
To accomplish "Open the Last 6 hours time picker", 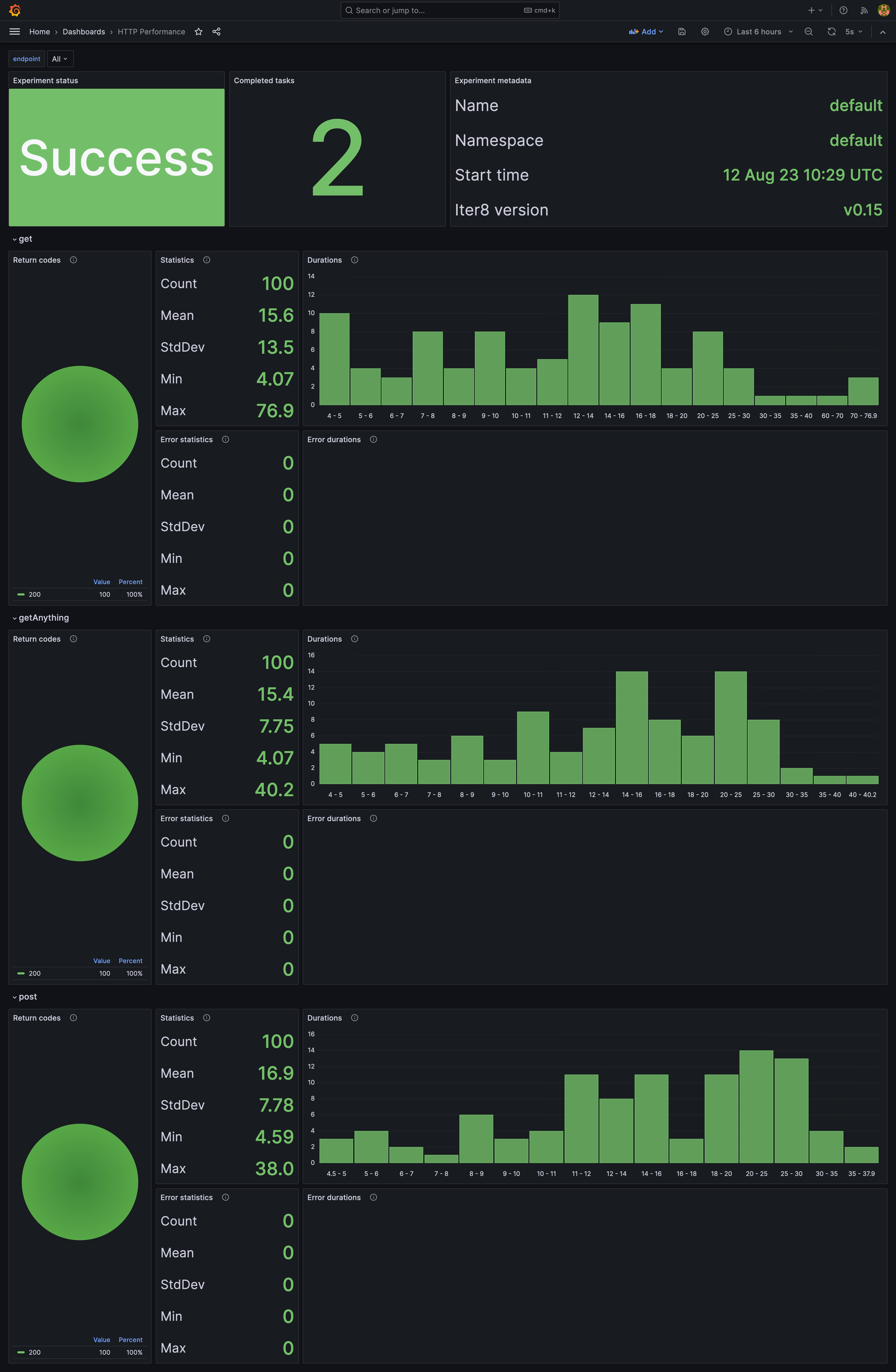I will [758, 32].
